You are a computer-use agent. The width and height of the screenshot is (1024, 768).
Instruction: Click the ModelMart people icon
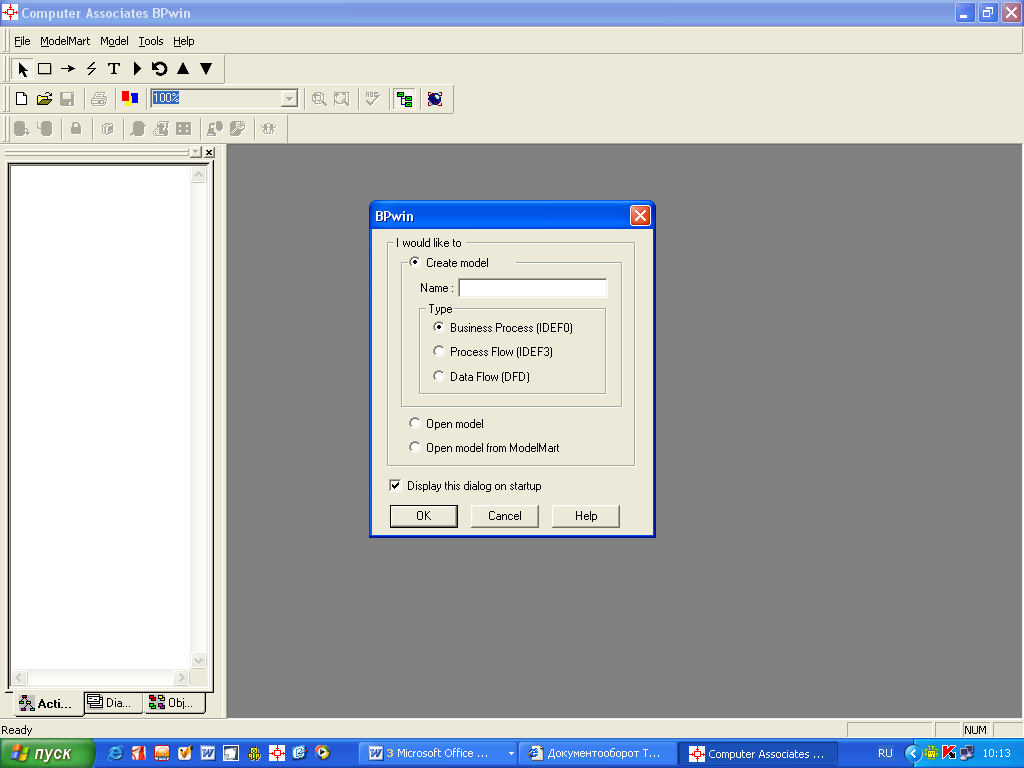coord(269,129)
